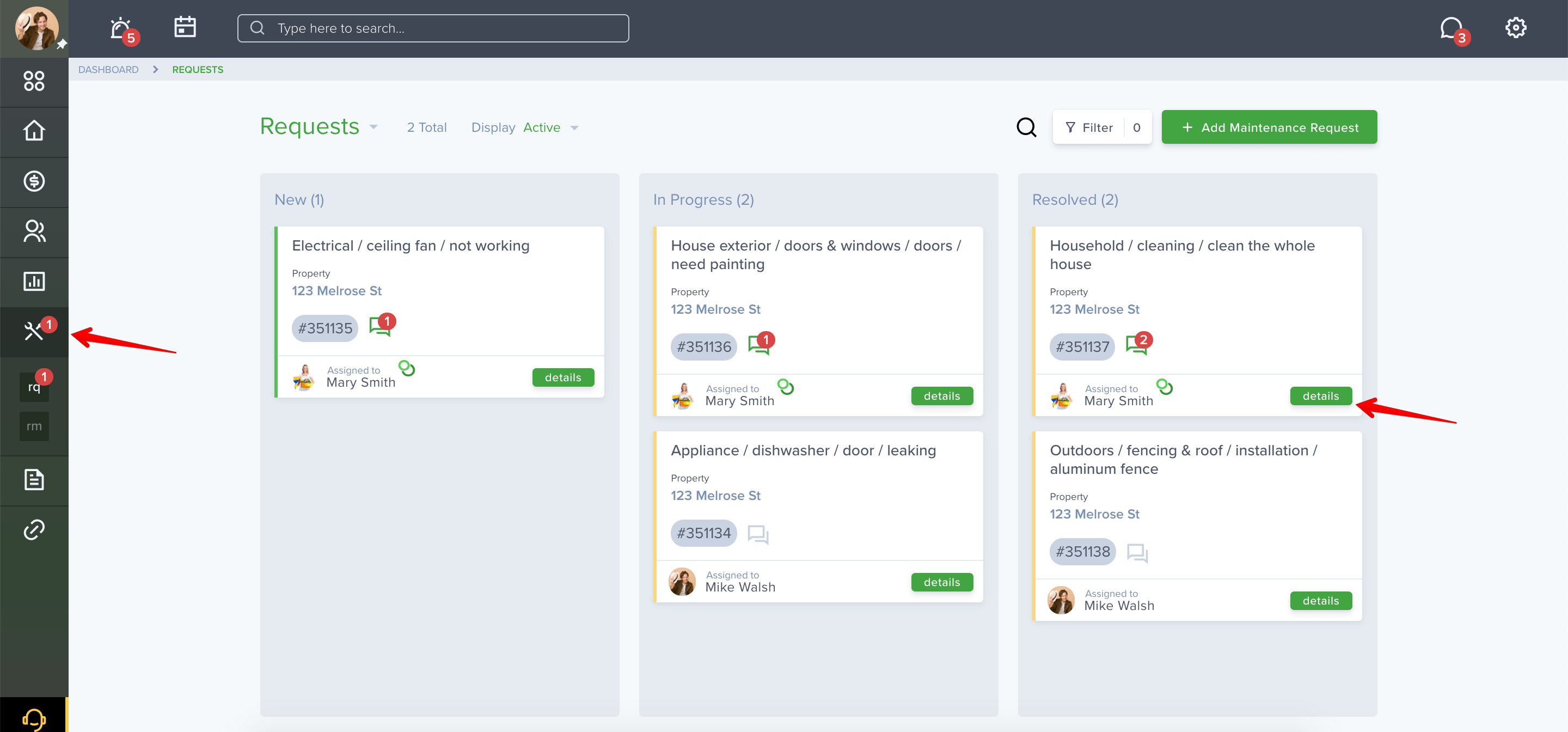Click the 'Resolved (2)' column header
The height and width of the screenshot is (732, 1568).
point(1075,200)
